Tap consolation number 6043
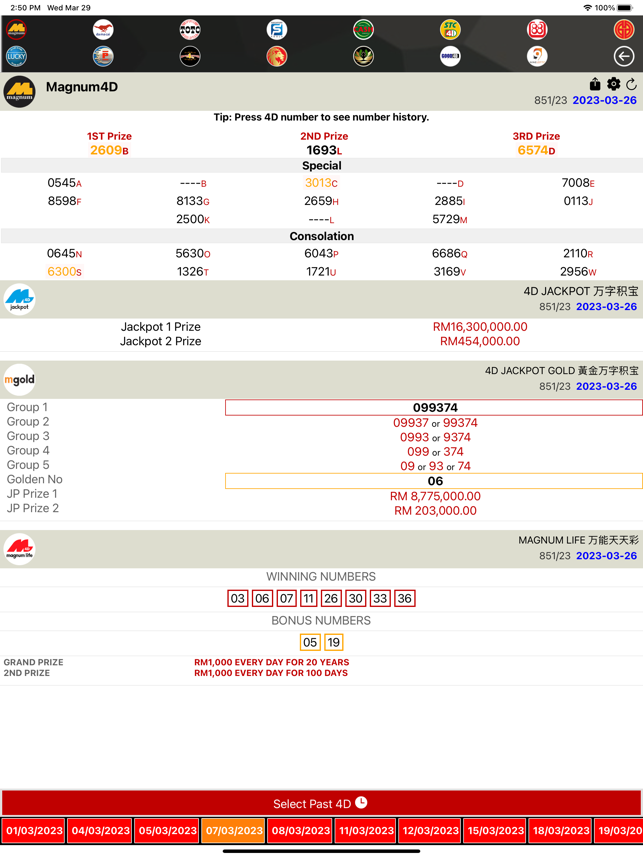This screenshot has width=643, height=858. (321, 253)
